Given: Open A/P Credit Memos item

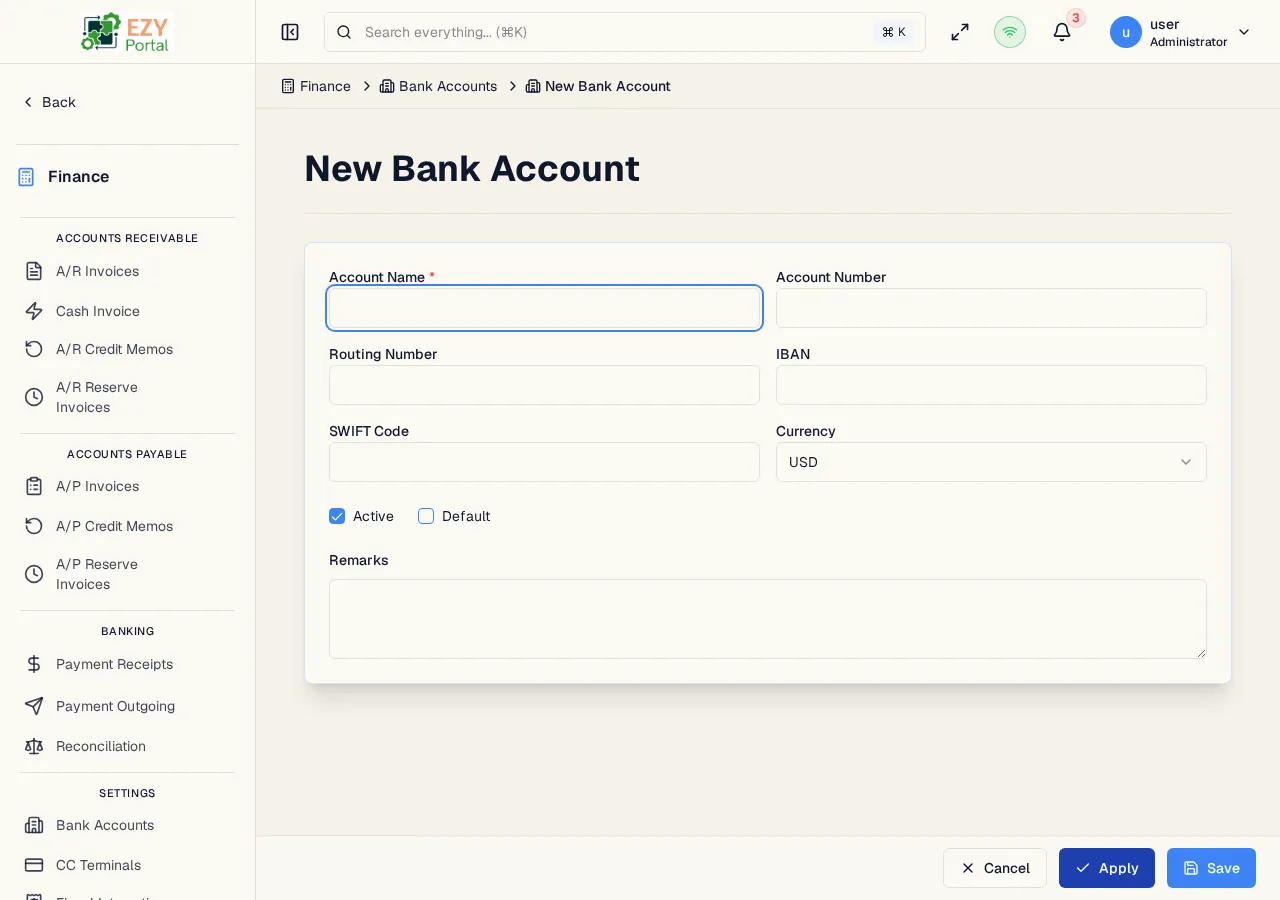Looking at the screenshot, I should pyautogui.click(x=114, y=526).
